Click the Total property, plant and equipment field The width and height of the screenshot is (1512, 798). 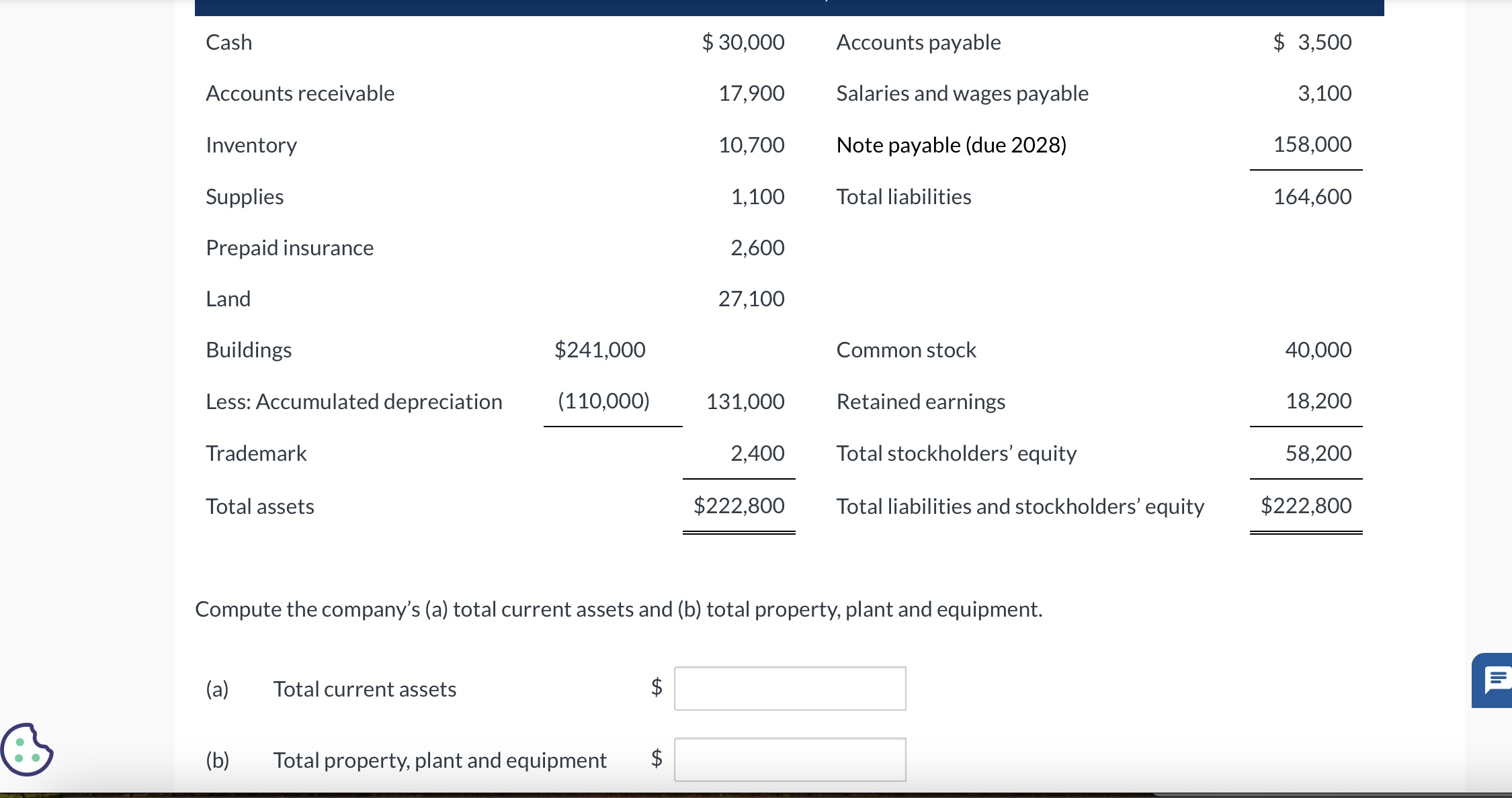click(790, 760)
